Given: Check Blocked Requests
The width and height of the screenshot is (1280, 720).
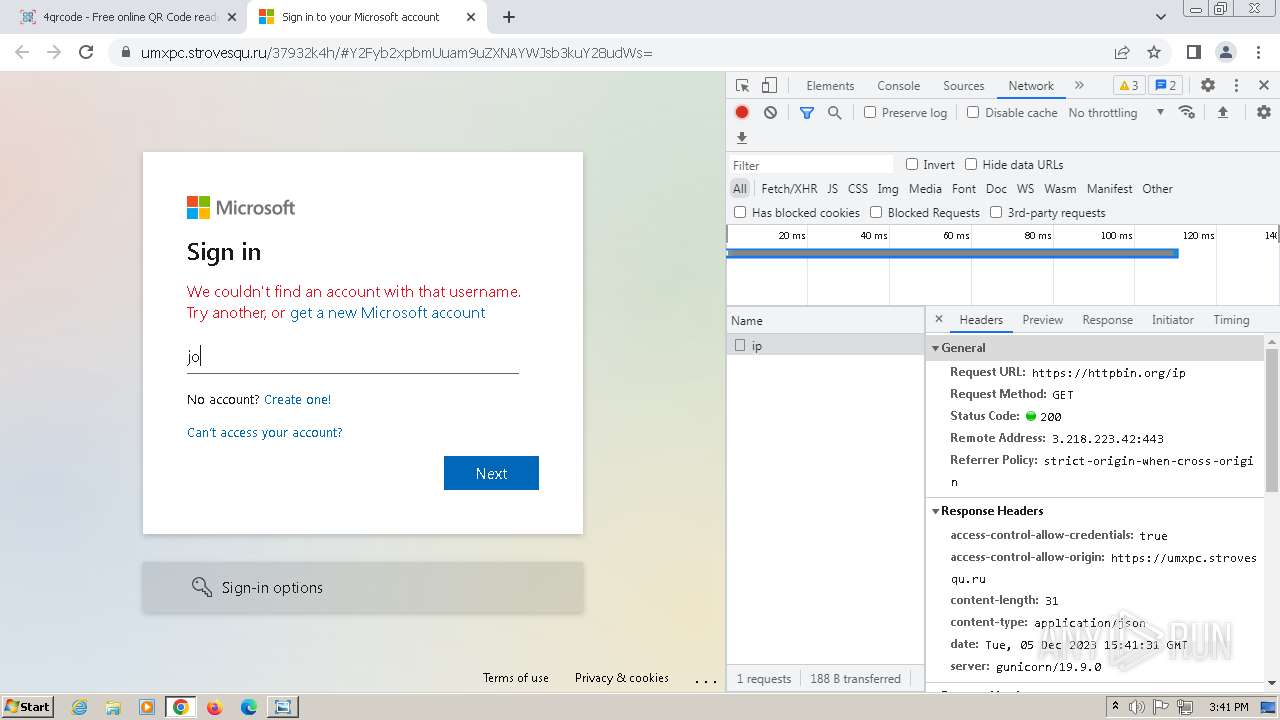Looking at the screenshot, I should click(x=876, y=212).
